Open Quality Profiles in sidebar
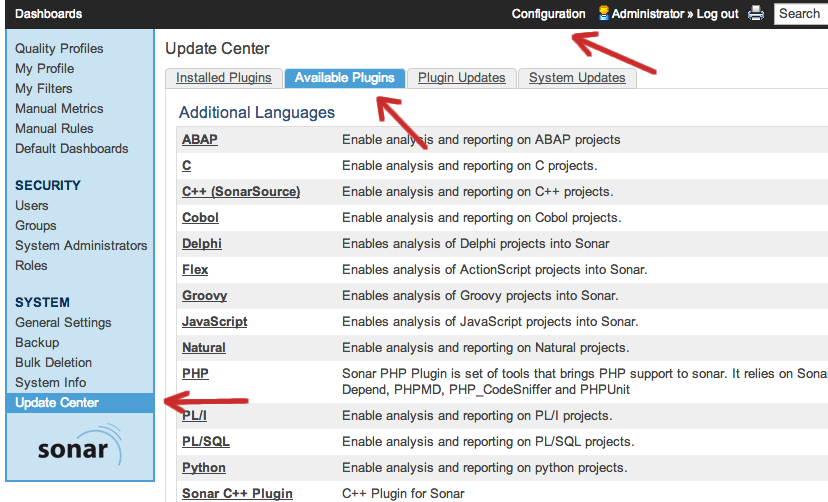 point(59,49)
